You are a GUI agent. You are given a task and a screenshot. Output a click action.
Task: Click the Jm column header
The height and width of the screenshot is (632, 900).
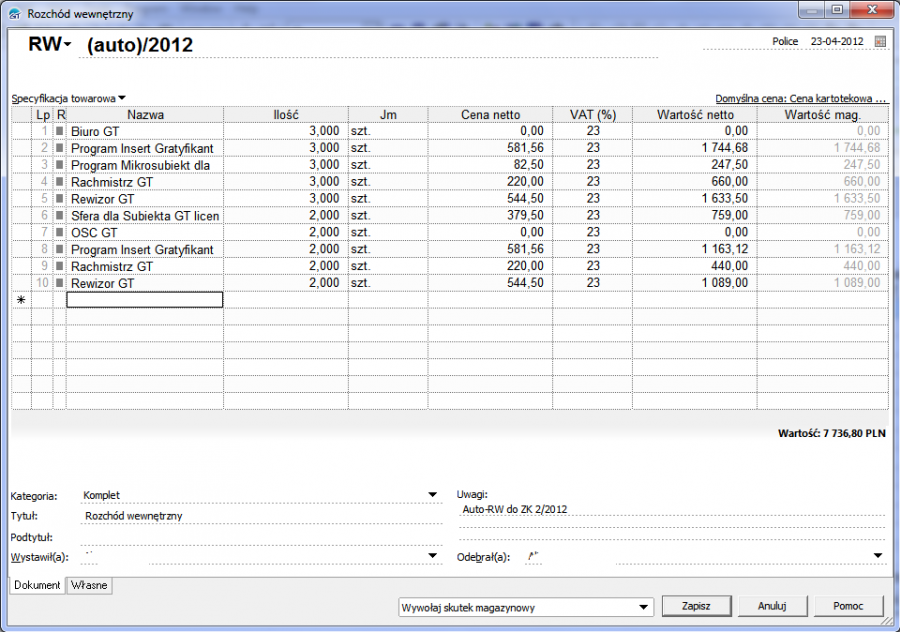tap(388, 114)
